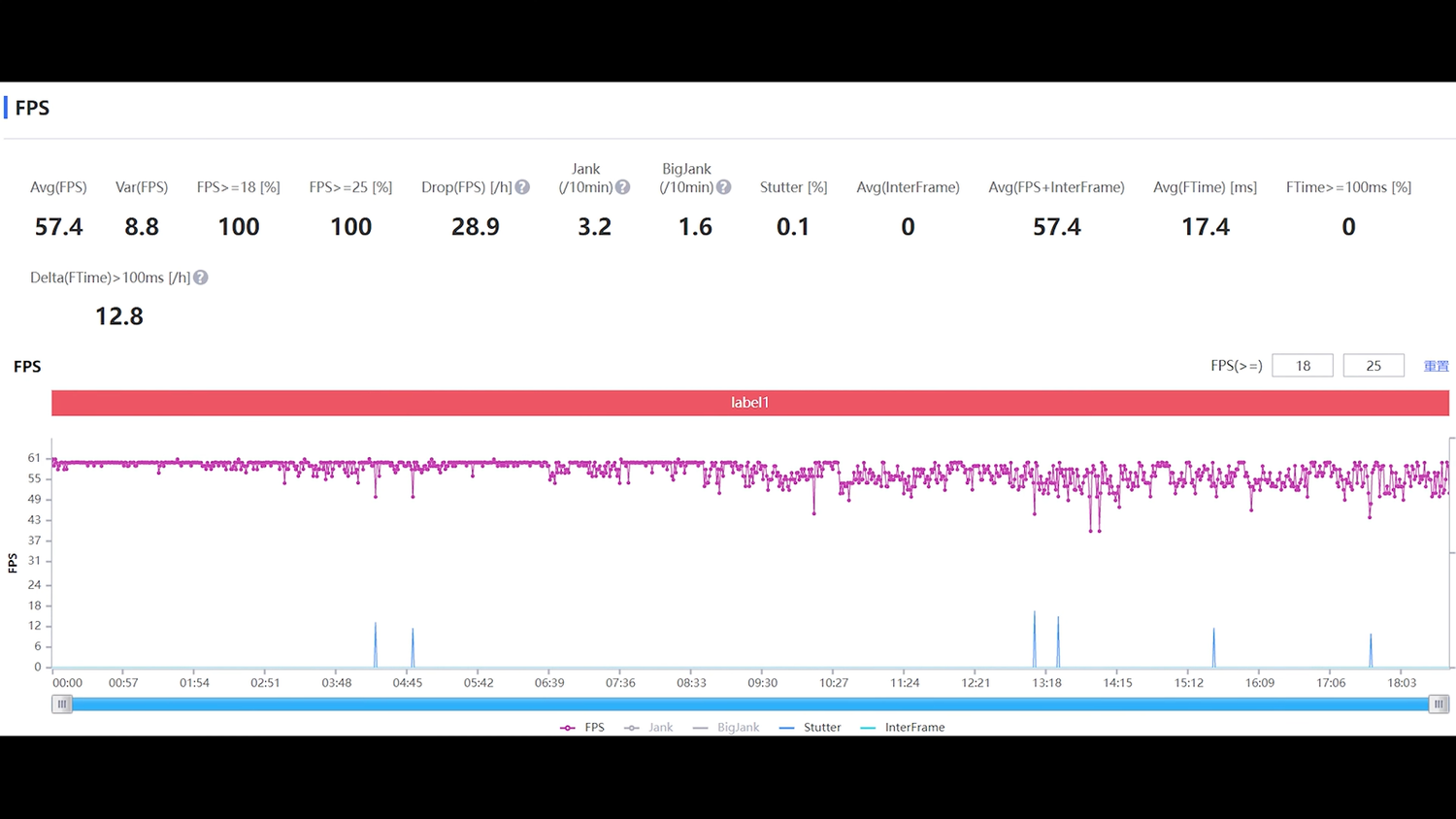Toggle InterFrame series in chart legend
The image size is (1456, 819).
click(x=903, y=727)
